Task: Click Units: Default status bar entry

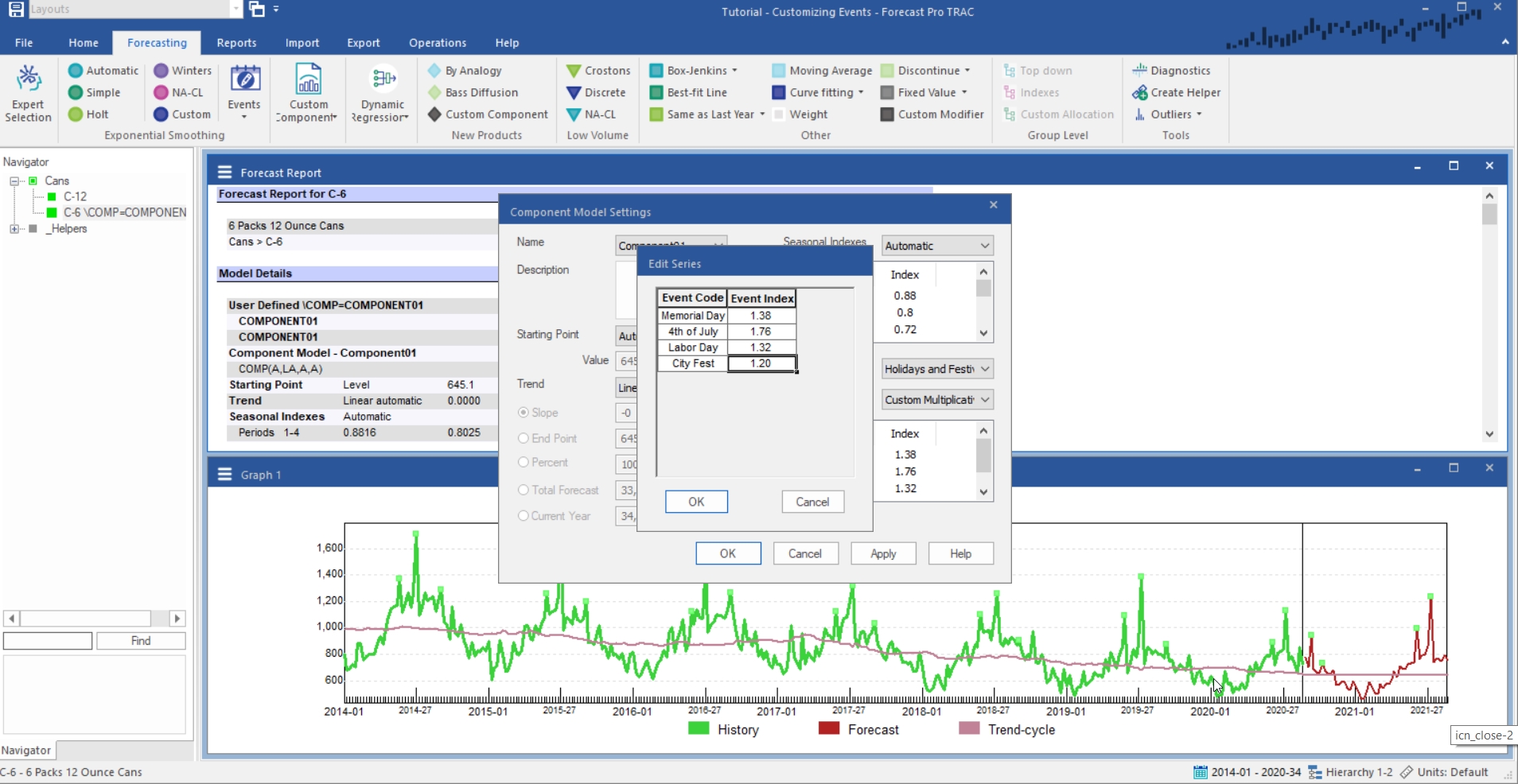Action: tap(1444, 772)
